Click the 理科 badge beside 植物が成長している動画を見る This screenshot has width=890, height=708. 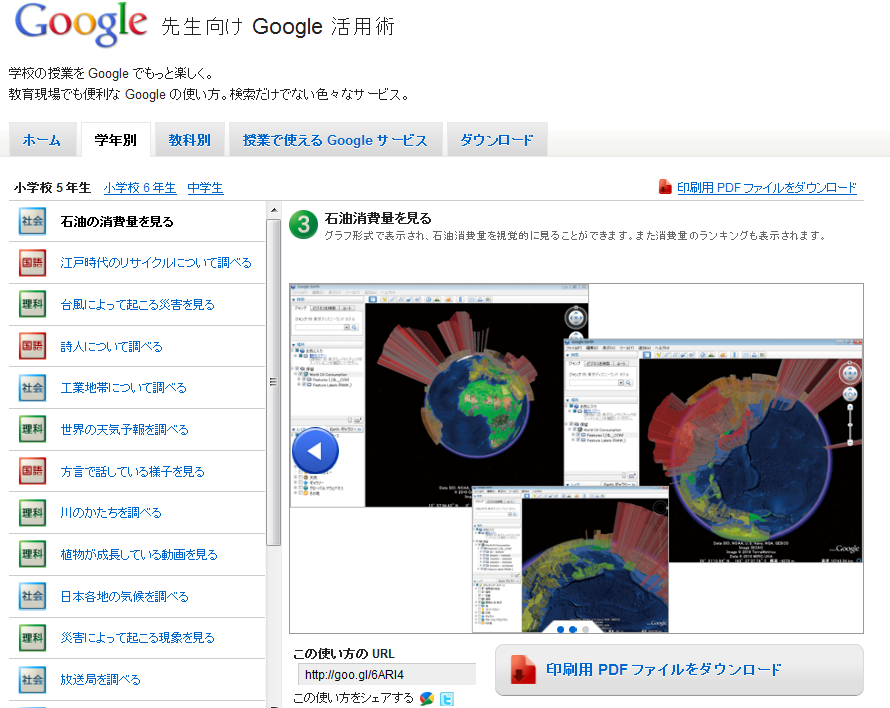32,554
